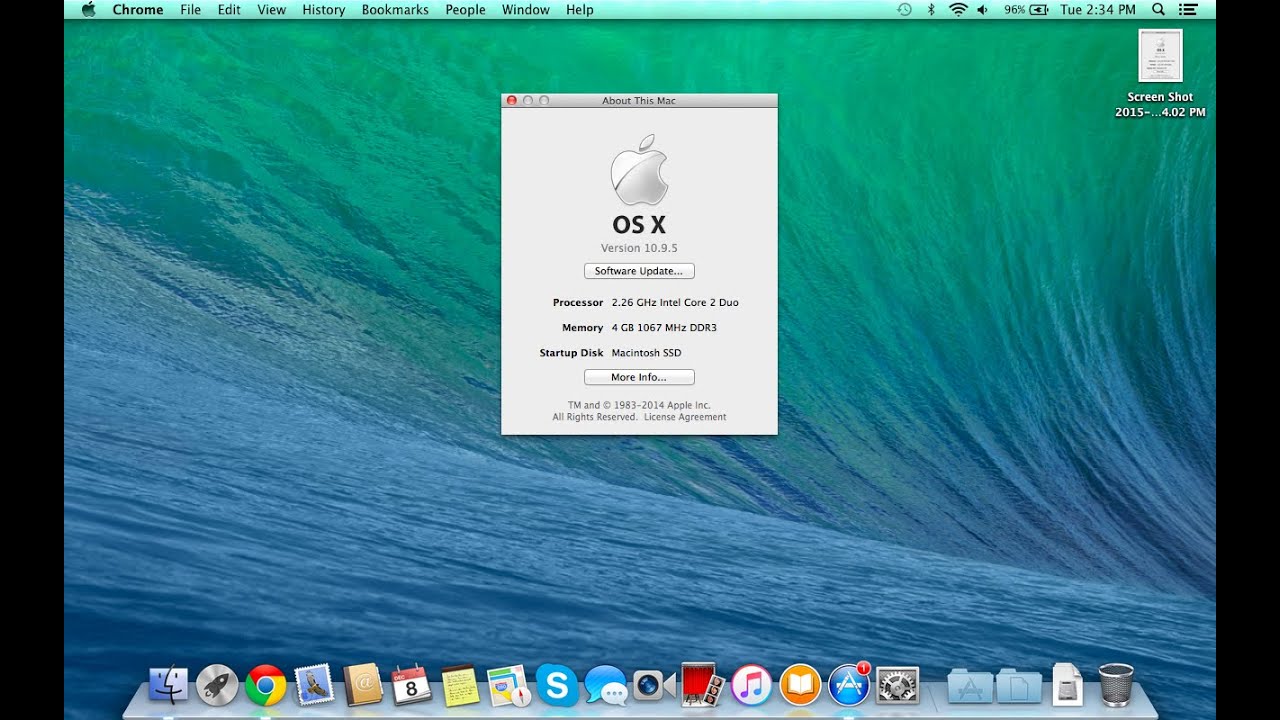Open Spotlight search magnifier
This screenshot has height=720, width=1280.
click(x=1158, y=9)
